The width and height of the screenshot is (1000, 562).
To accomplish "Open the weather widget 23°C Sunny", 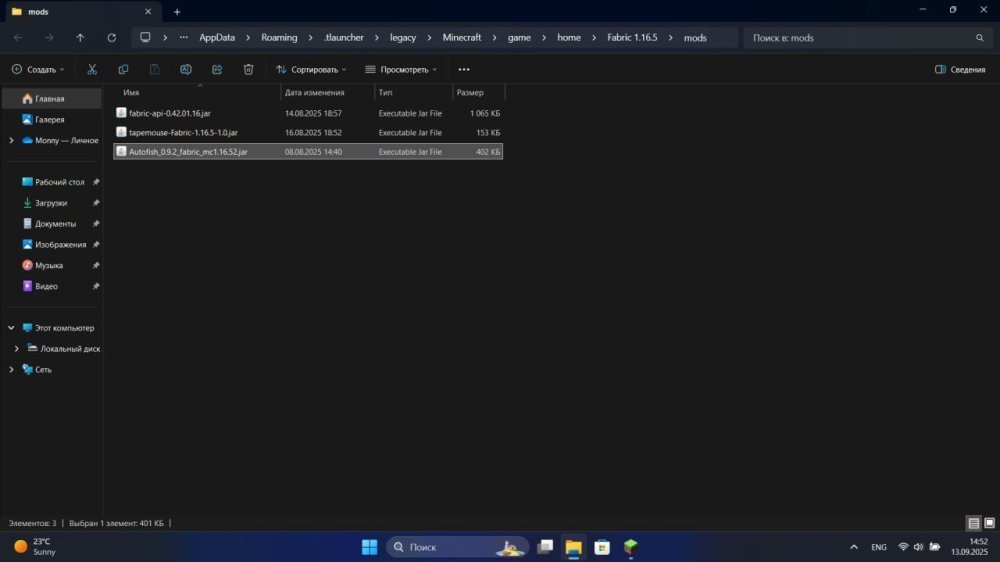I will [x=36, y=547].
